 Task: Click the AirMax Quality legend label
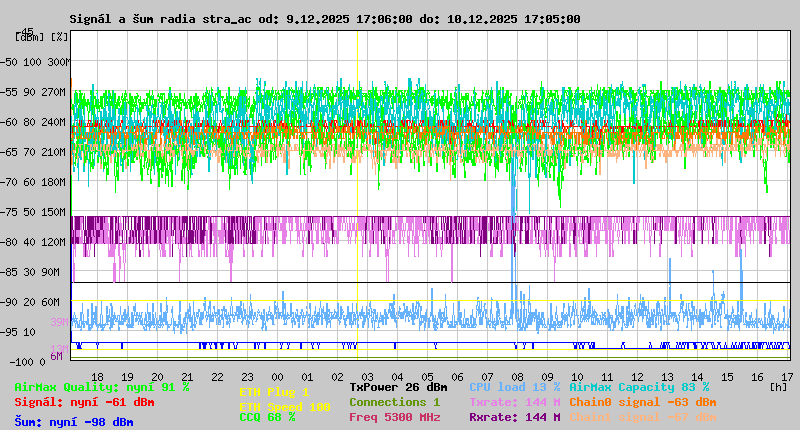tap(102, 387)
